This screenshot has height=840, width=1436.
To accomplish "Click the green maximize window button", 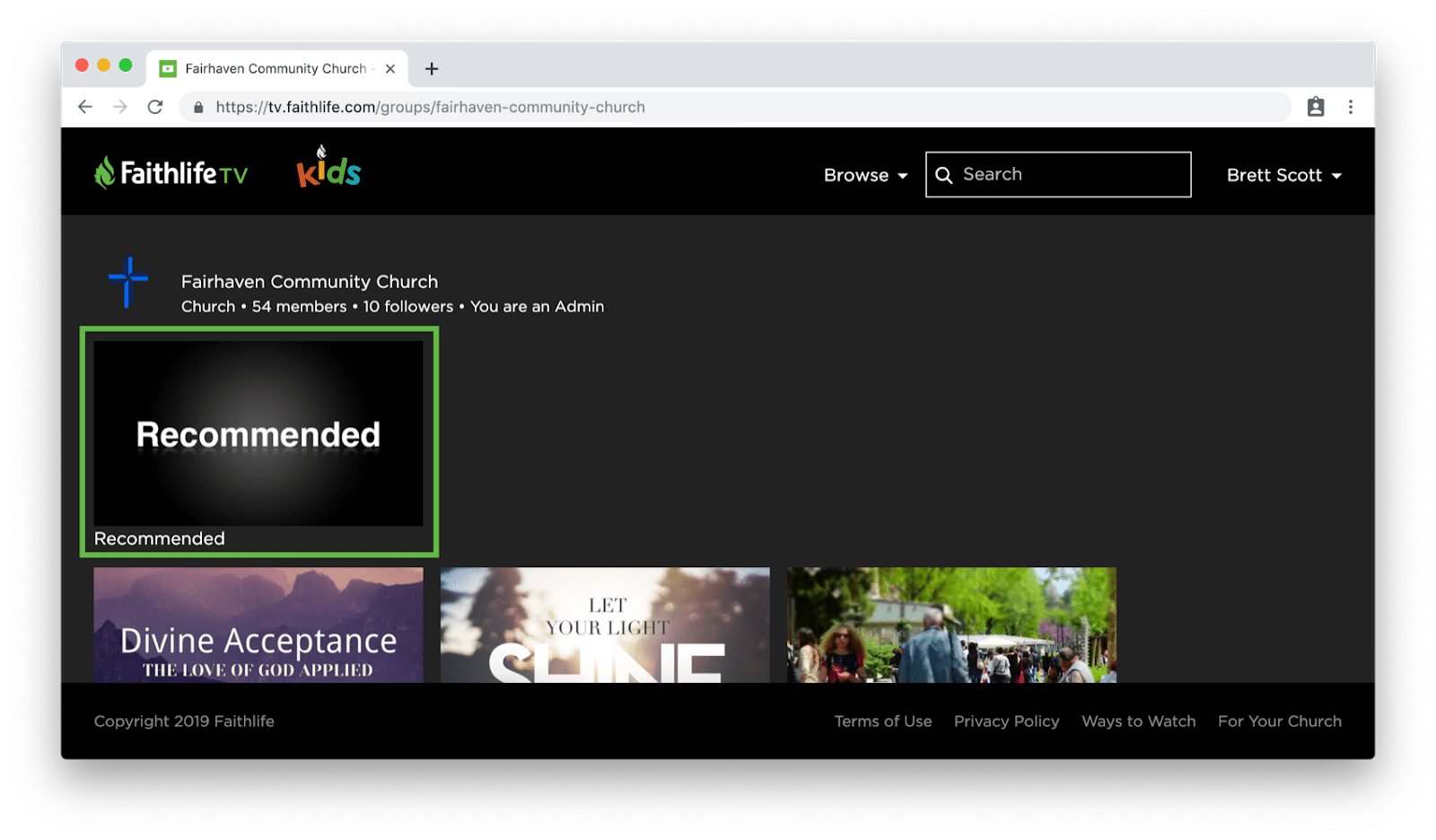I will point(126,65).
